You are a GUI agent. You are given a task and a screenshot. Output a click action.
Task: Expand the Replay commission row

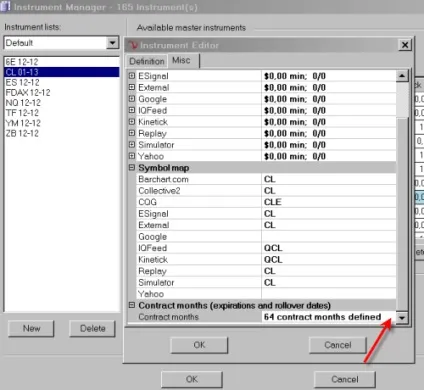(132, 133)
